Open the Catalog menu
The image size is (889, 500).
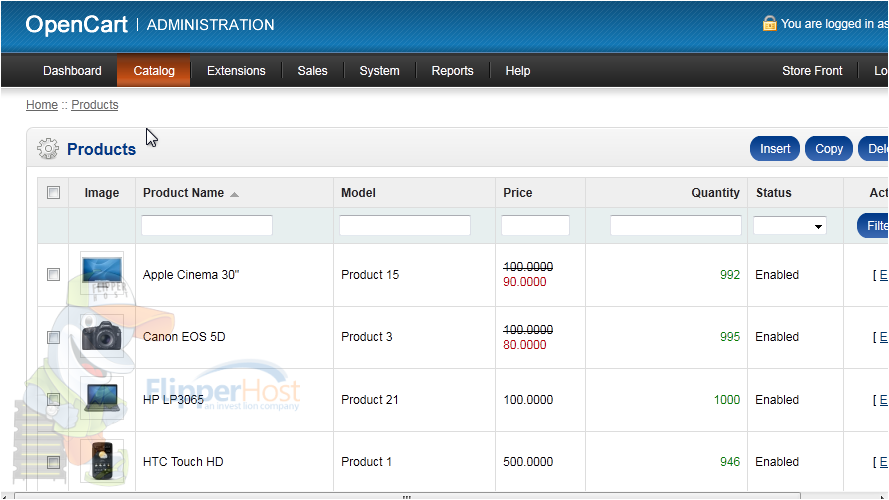point(154,71)
